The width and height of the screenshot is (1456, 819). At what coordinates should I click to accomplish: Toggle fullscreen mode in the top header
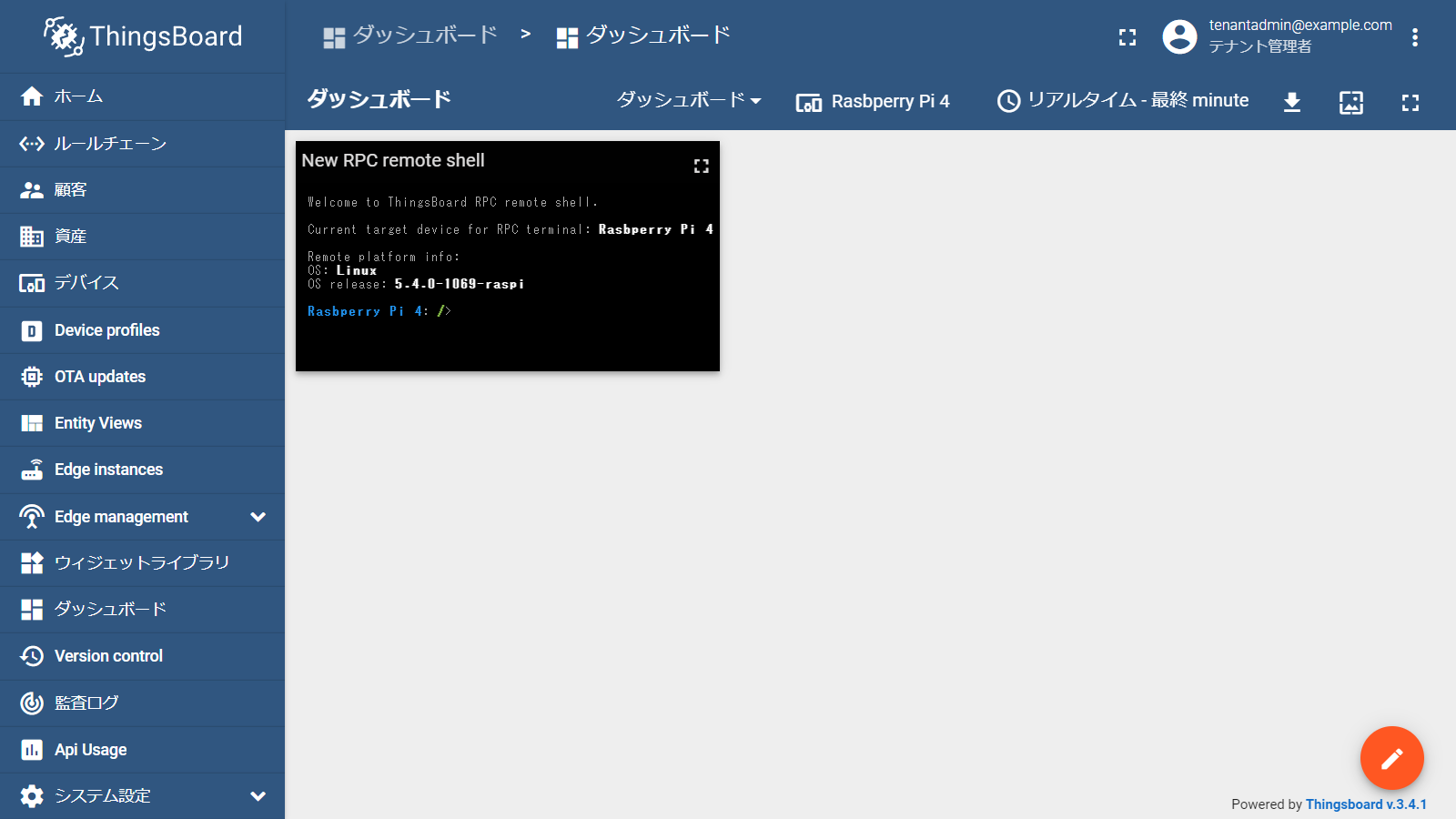tap(1127, 37)
